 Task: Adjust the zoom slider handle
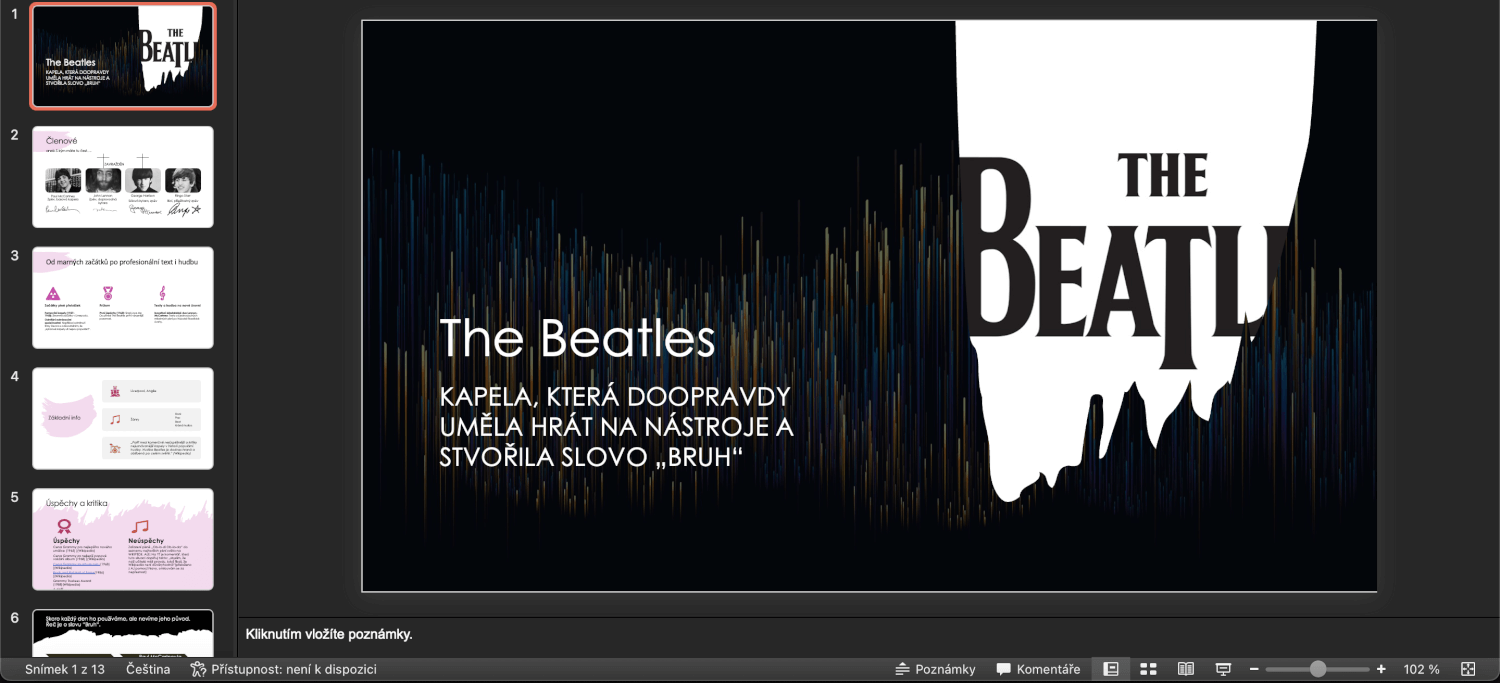(x=1318, y=669)
